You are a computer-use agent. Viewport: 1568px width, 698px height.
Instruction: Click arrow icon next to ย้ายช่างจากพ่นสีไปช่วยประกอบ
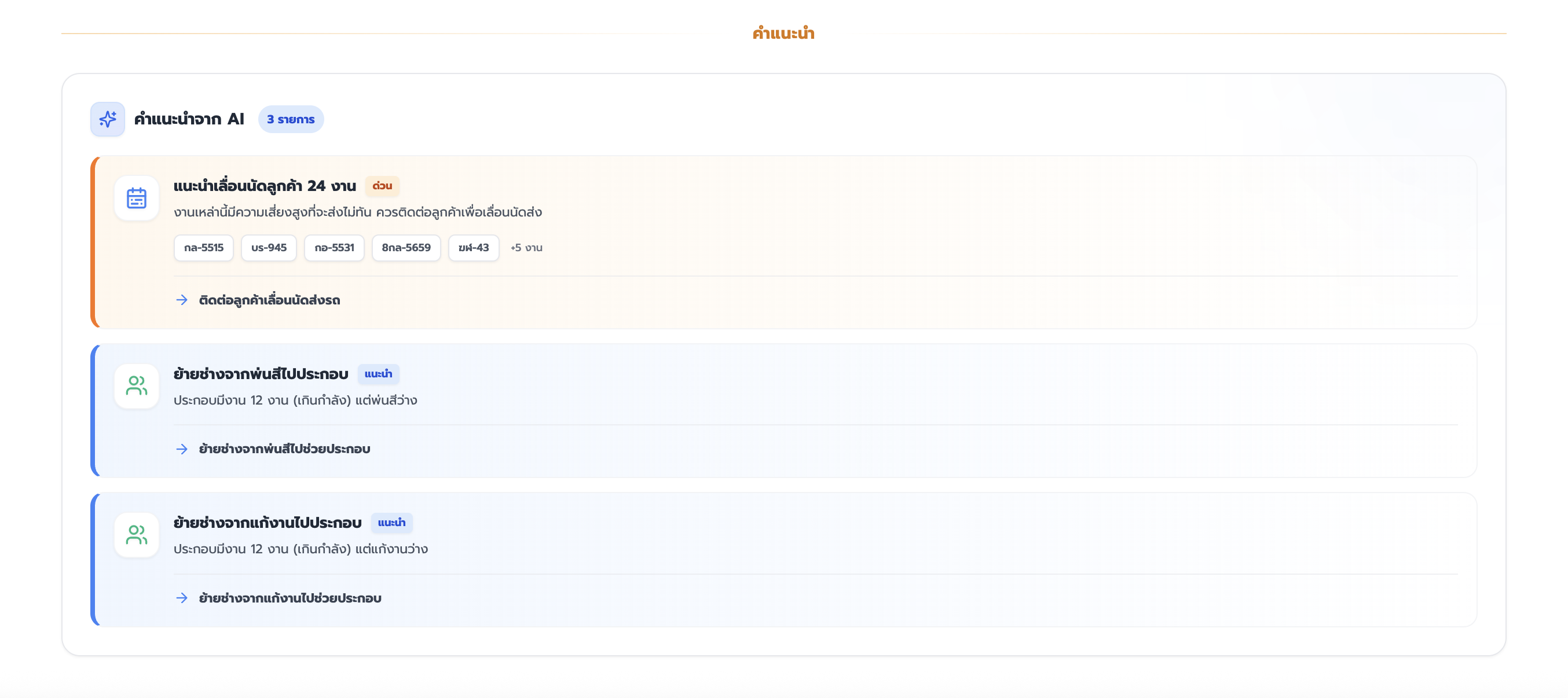(x=182, y=449)
